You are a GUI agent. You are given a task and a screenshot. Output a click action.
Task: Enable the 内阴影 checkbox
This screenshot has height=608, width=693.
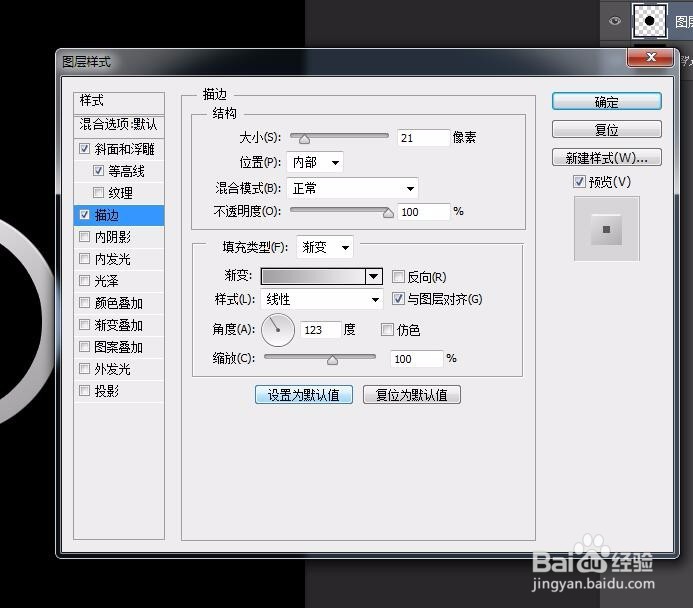[84, 237]
